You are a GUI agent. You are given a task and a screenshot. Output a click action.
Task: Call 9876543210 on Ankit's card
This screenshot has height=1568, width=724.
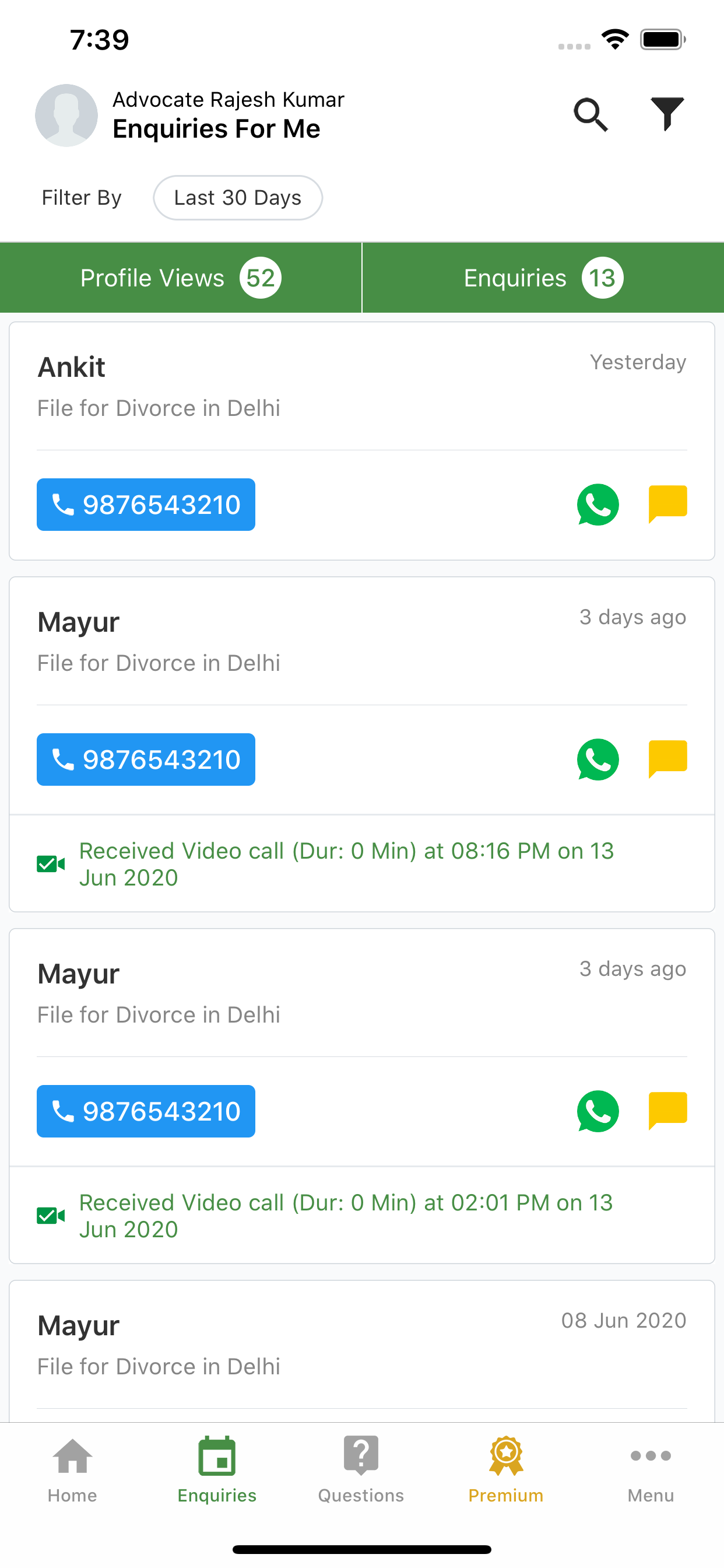point(146,505)
